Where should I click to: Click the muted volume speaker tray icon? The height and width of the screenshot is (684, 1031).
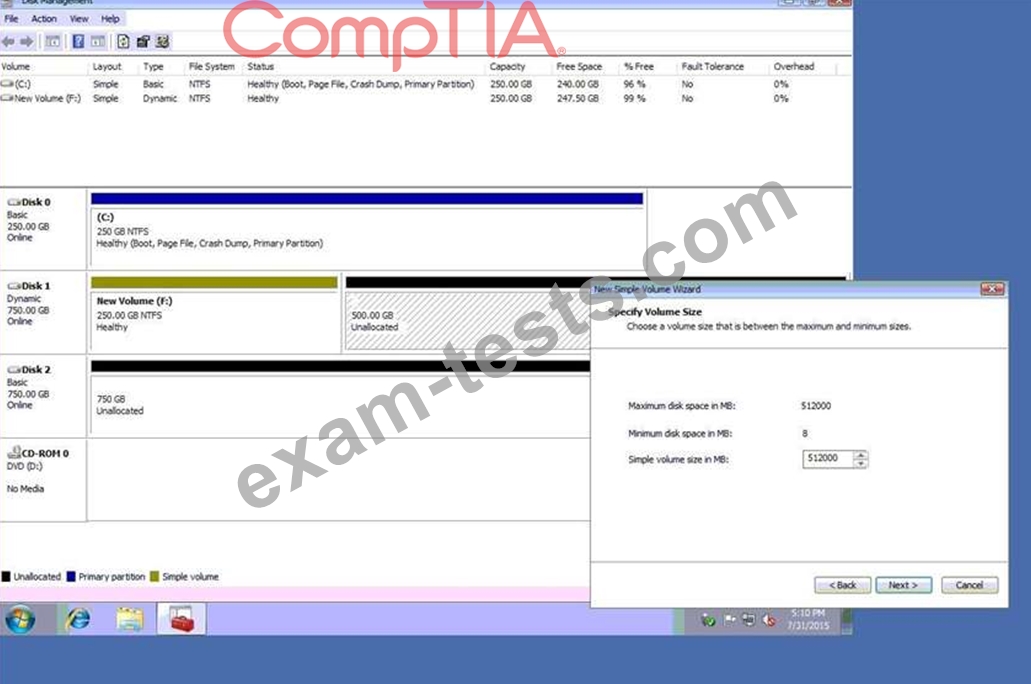click(769, 620)
